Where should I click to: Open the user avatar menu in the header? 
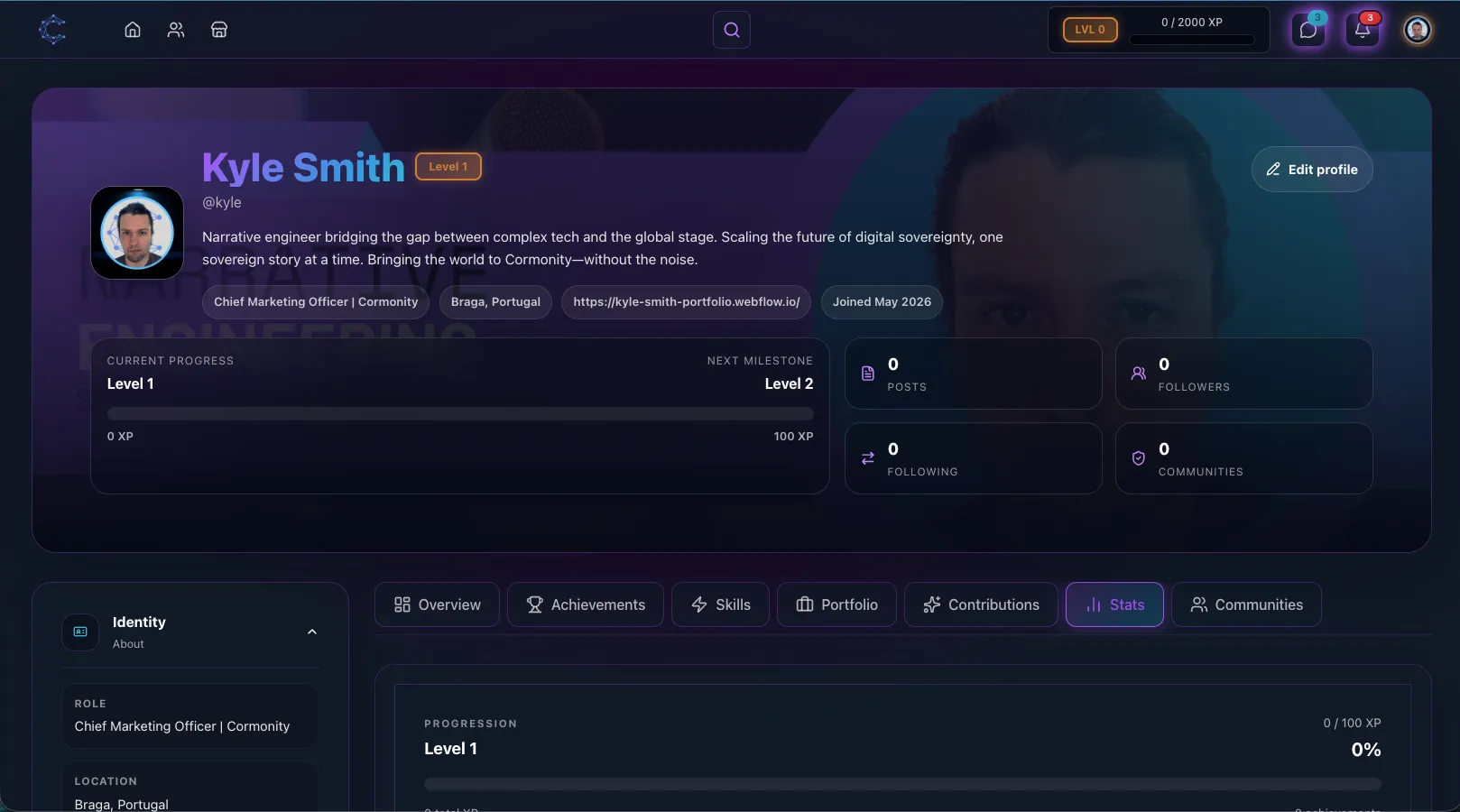pyautogui.click(x=1418, y=30)
